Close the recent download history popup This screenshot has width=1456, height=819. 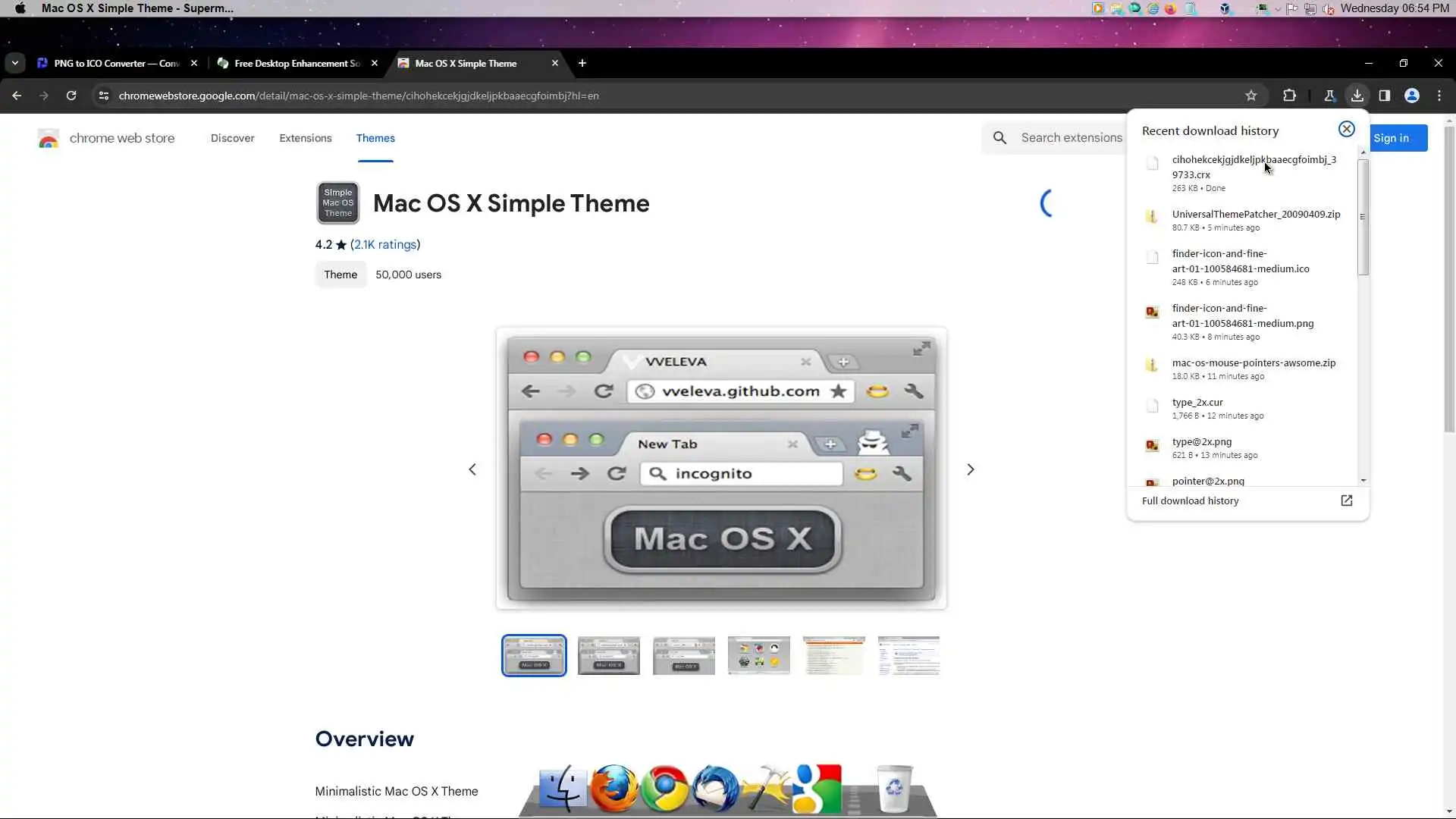click(x=1347, y=129)
